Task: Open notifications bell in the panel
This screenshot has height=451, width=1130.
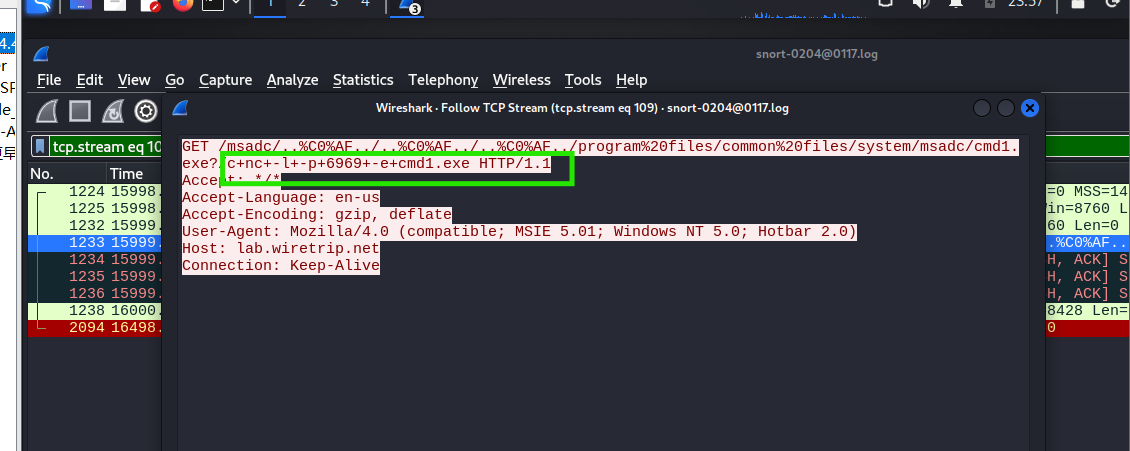Action: (956, 4)
